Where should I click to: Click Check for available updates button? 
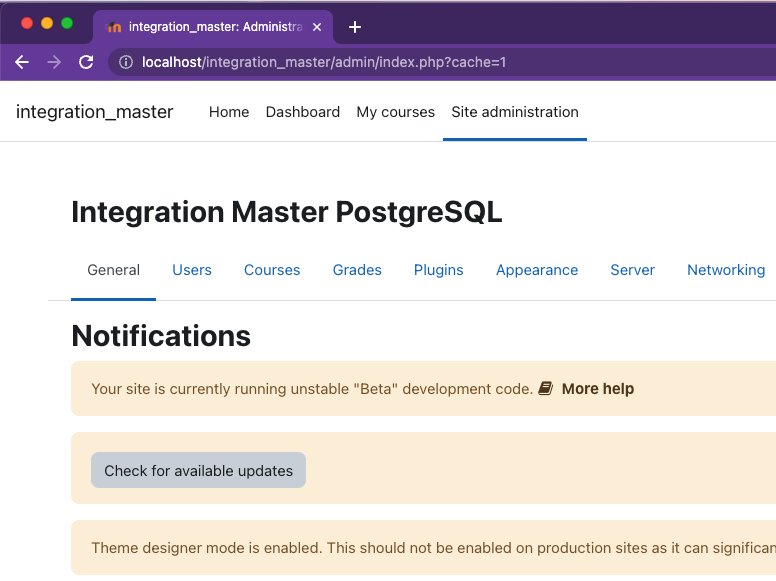click(198, 470)
